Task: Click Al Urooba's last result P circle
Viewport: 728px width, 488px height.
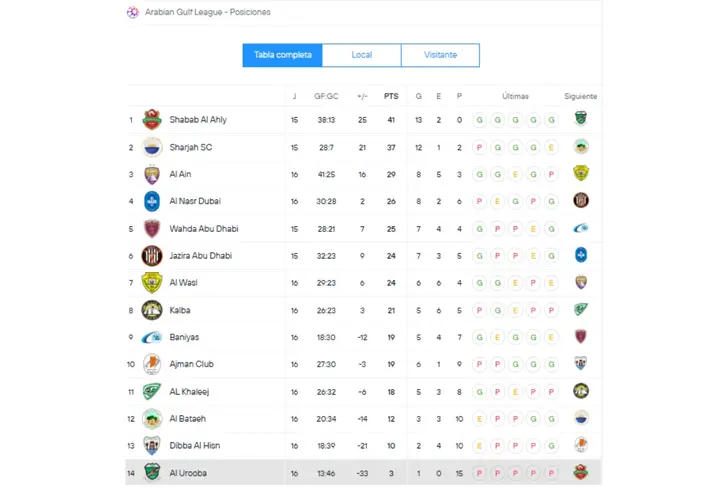Action: (x=551, y=473)
